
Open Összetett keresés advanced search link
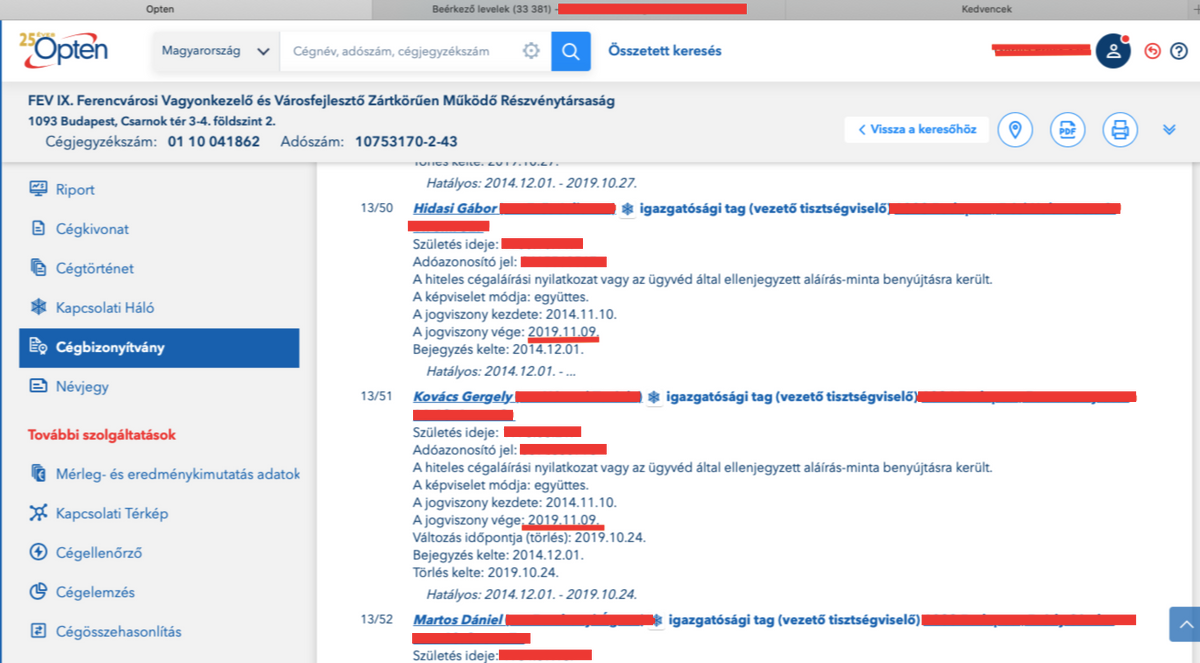[665, 51]
